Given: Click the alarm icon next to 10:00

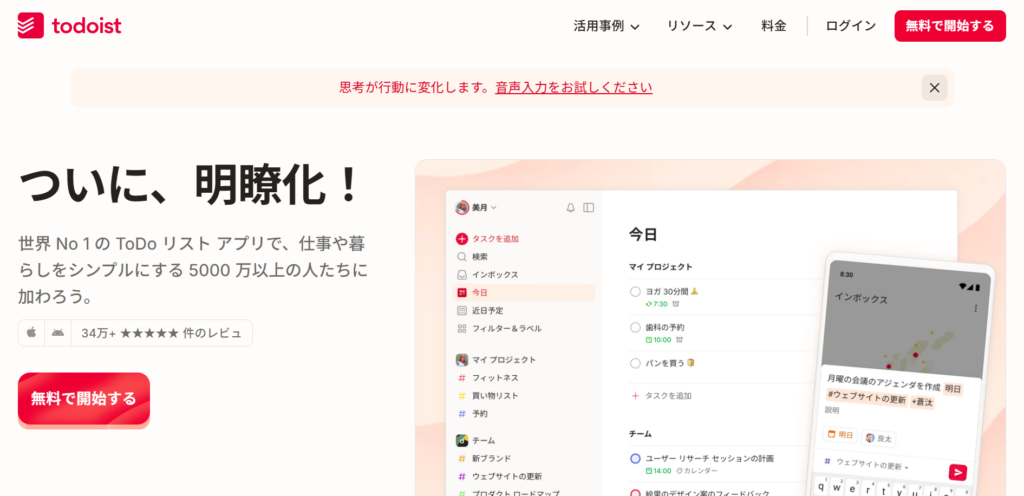Looking at the screenshot, I should point(680,340).
